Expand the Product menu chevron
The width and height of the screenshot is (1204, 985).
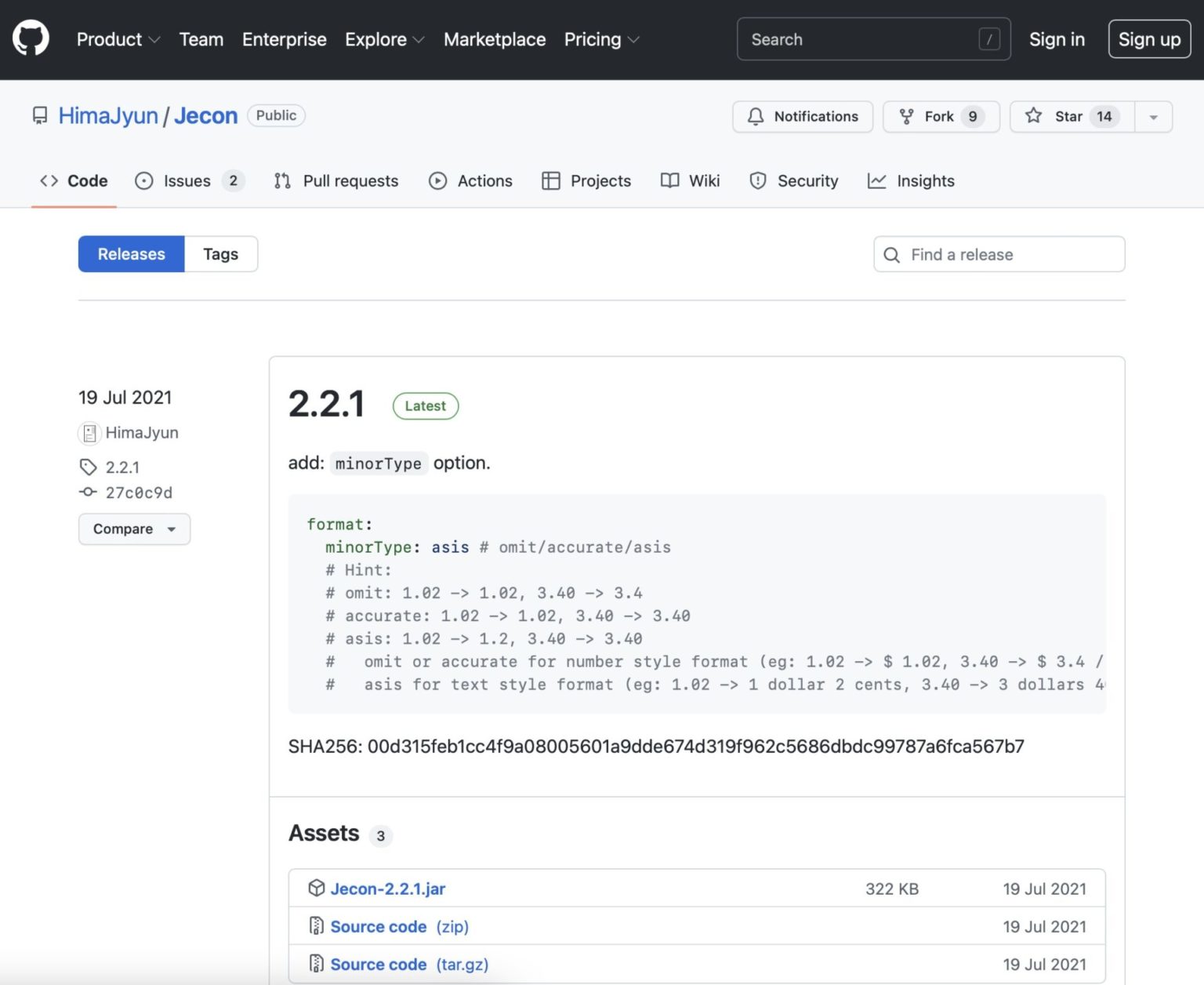point(154,39)
